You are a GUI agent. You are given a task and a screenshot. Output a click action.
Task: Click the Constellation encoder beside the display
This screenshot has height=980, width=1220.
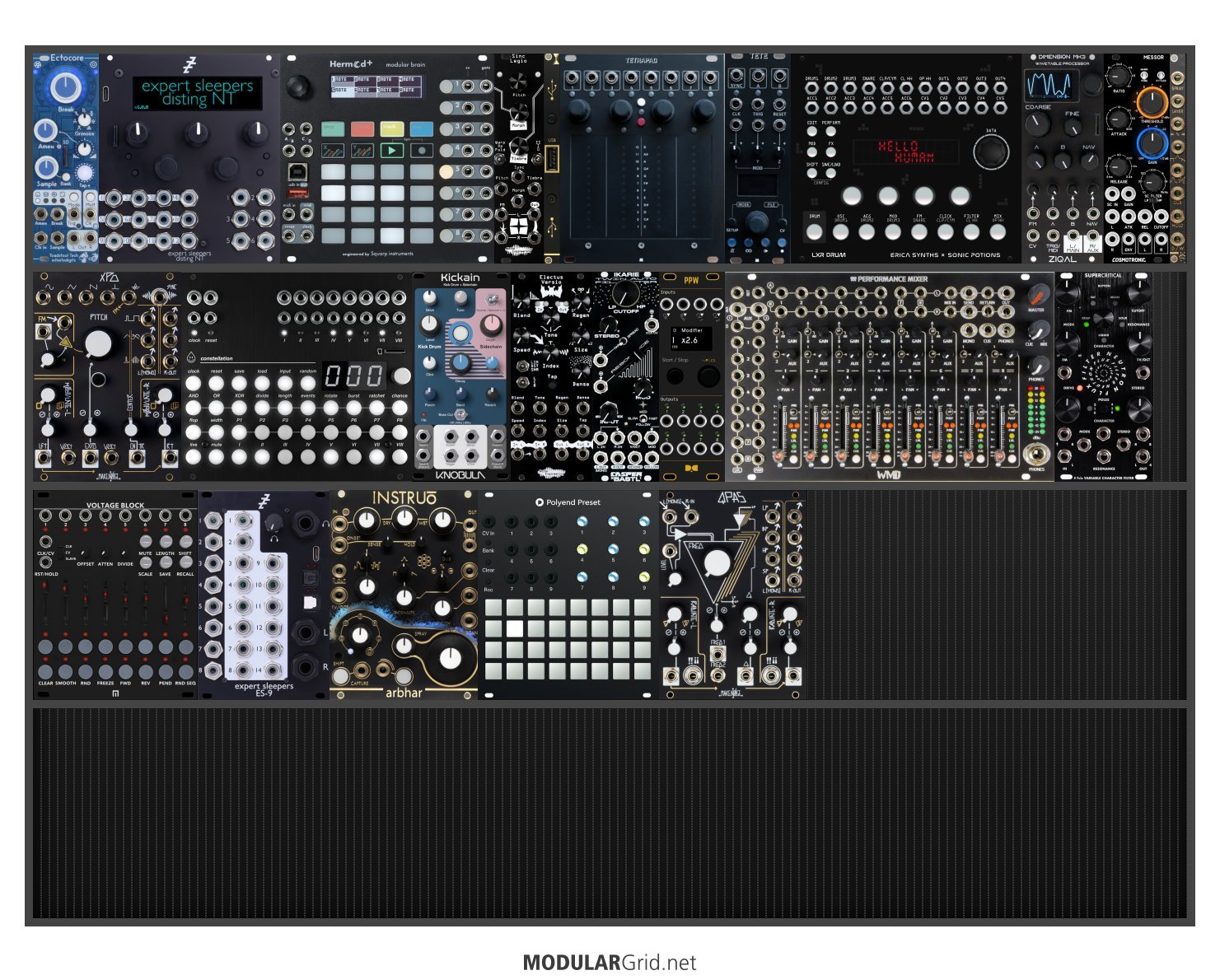coord(401,376)
